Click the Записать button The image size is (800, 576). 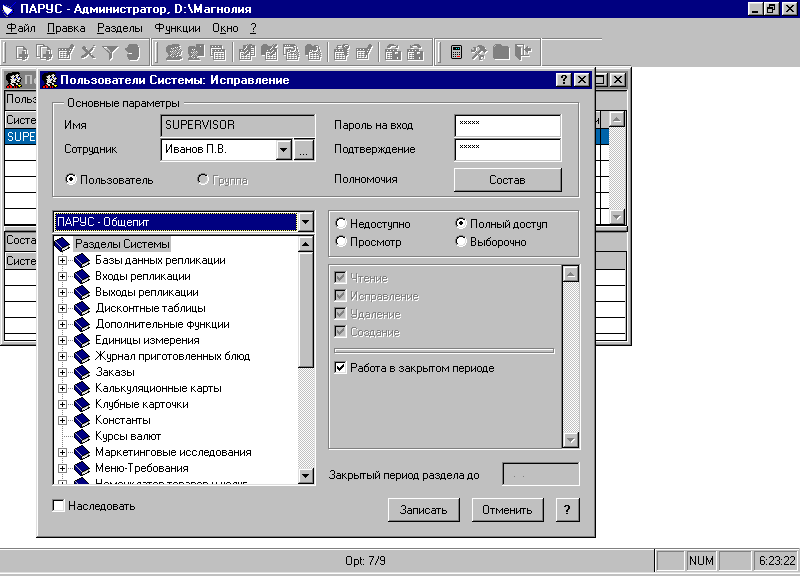423,510
